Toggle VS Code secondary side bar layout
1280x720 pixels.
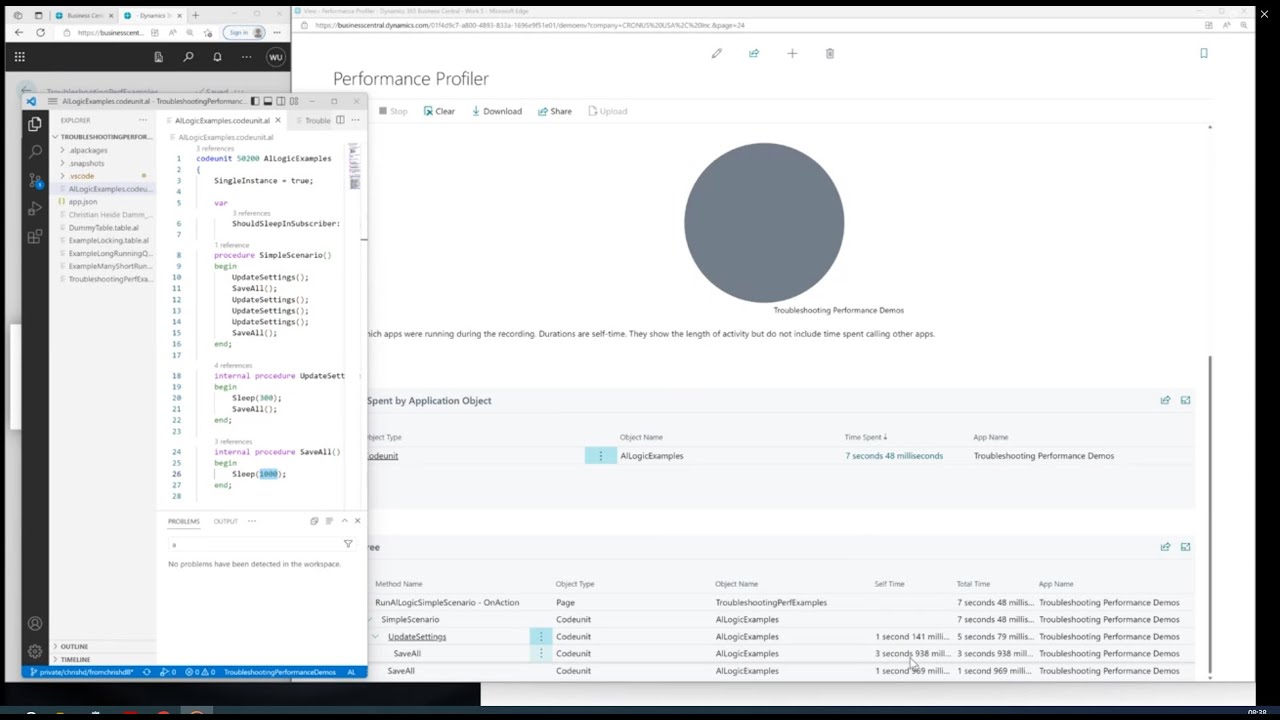point(281,101)
